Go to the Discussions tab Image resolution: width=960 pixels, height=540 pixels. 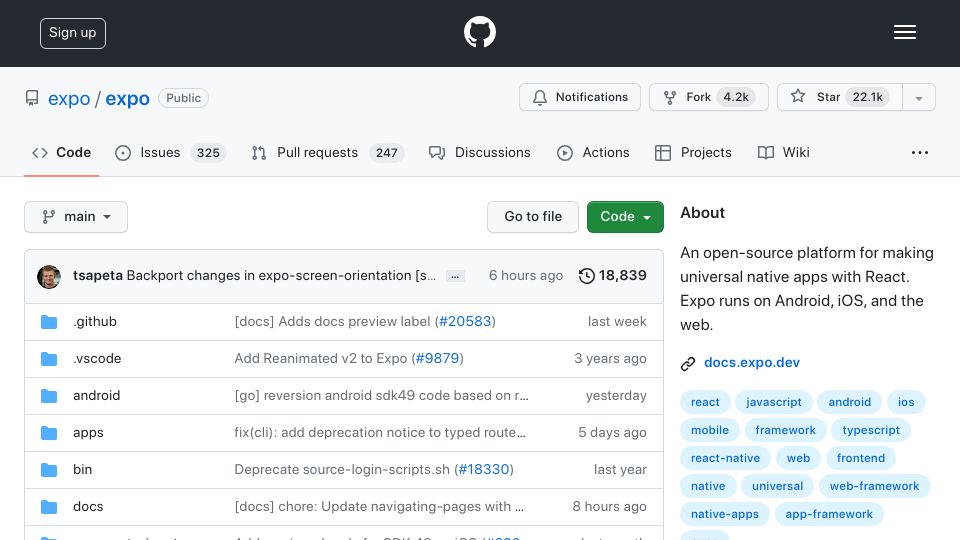pos(479,152)
